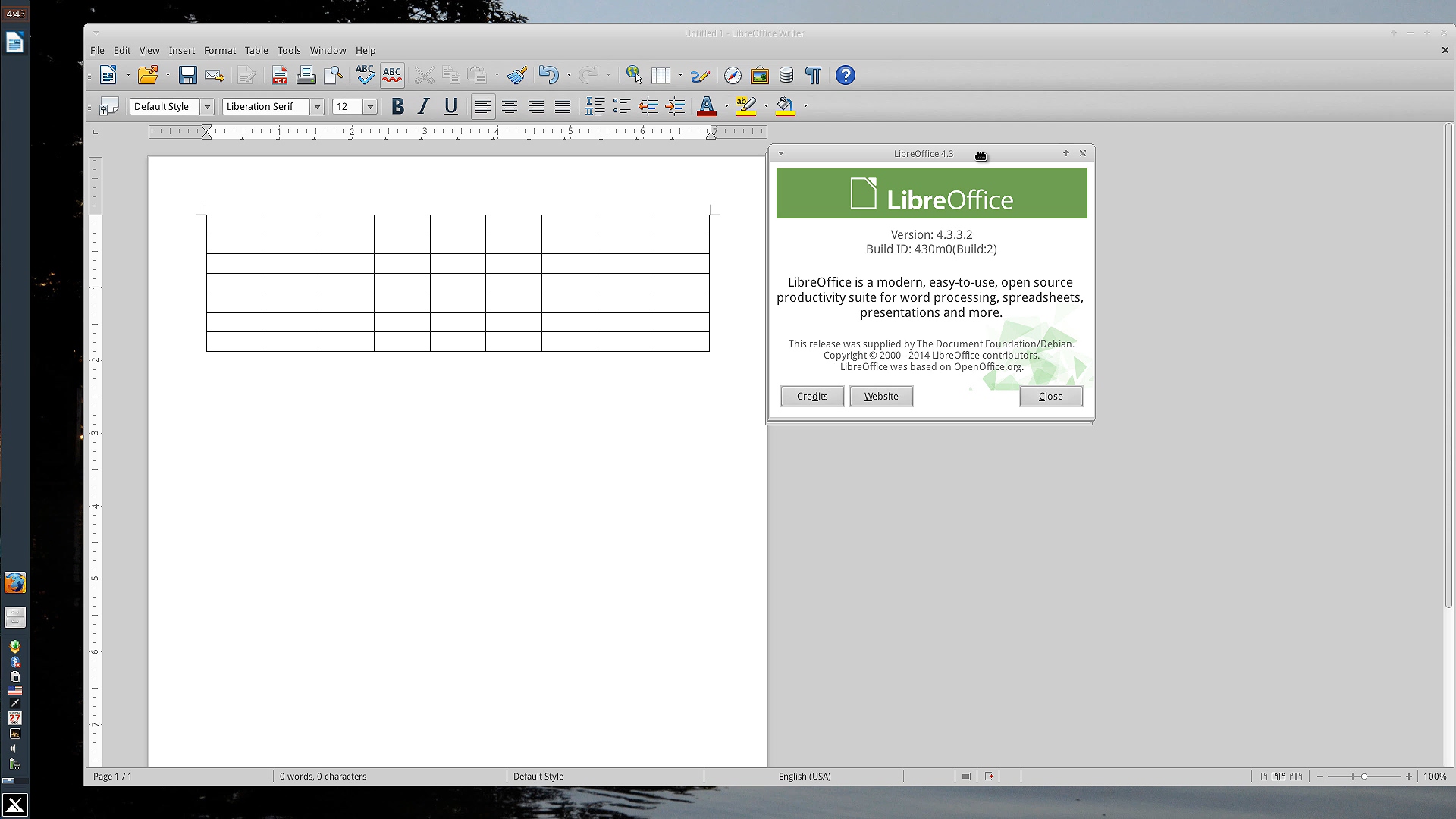Toggle bulleted list
The height and width of the screenshot is (819, 1456).
tap(622, 106)
